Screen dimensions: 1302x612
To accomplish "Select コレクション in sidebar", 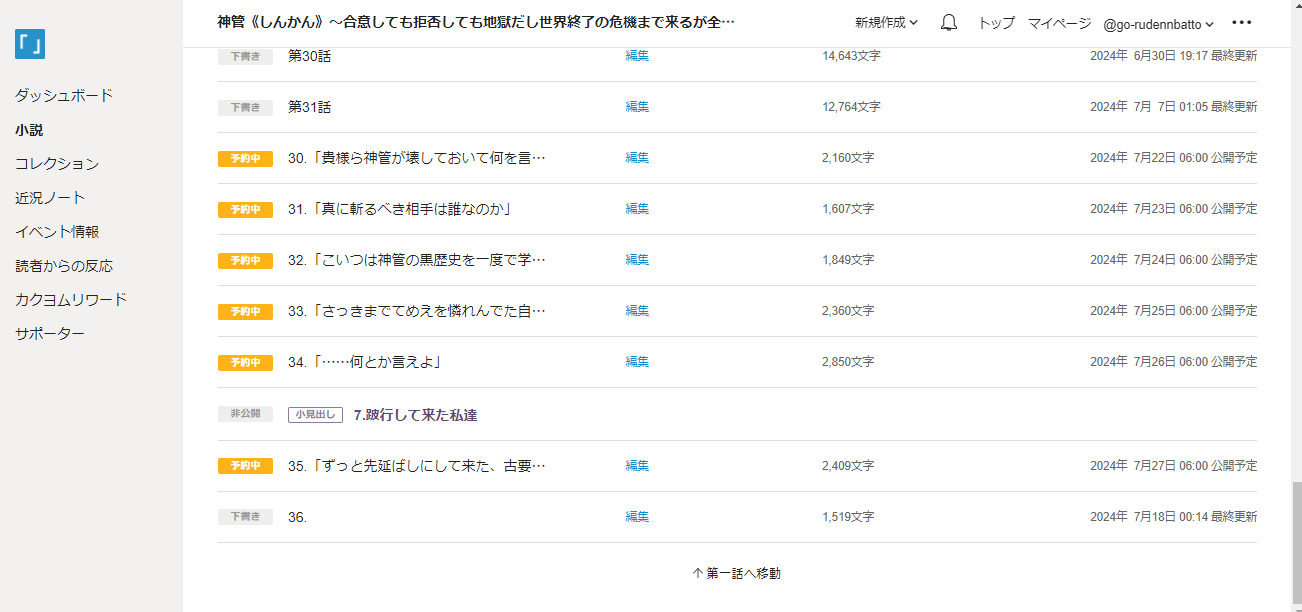I will (x=57, y=164).
